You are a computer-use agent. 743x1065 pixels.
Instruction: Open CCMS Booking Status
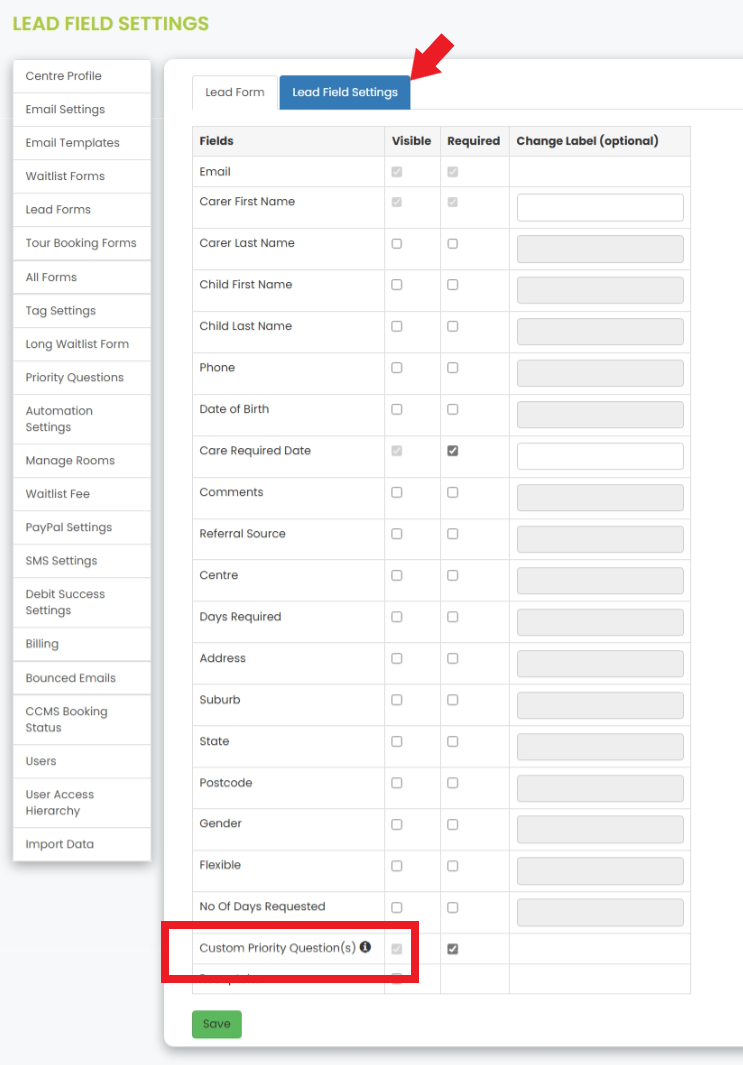(x=81, y=719)
